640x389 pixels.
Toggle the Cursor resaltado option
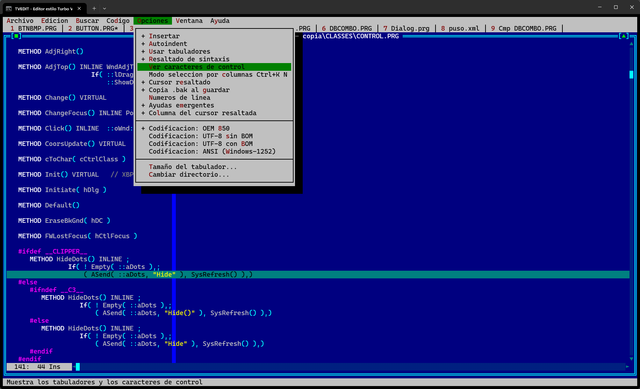point(214,82)
